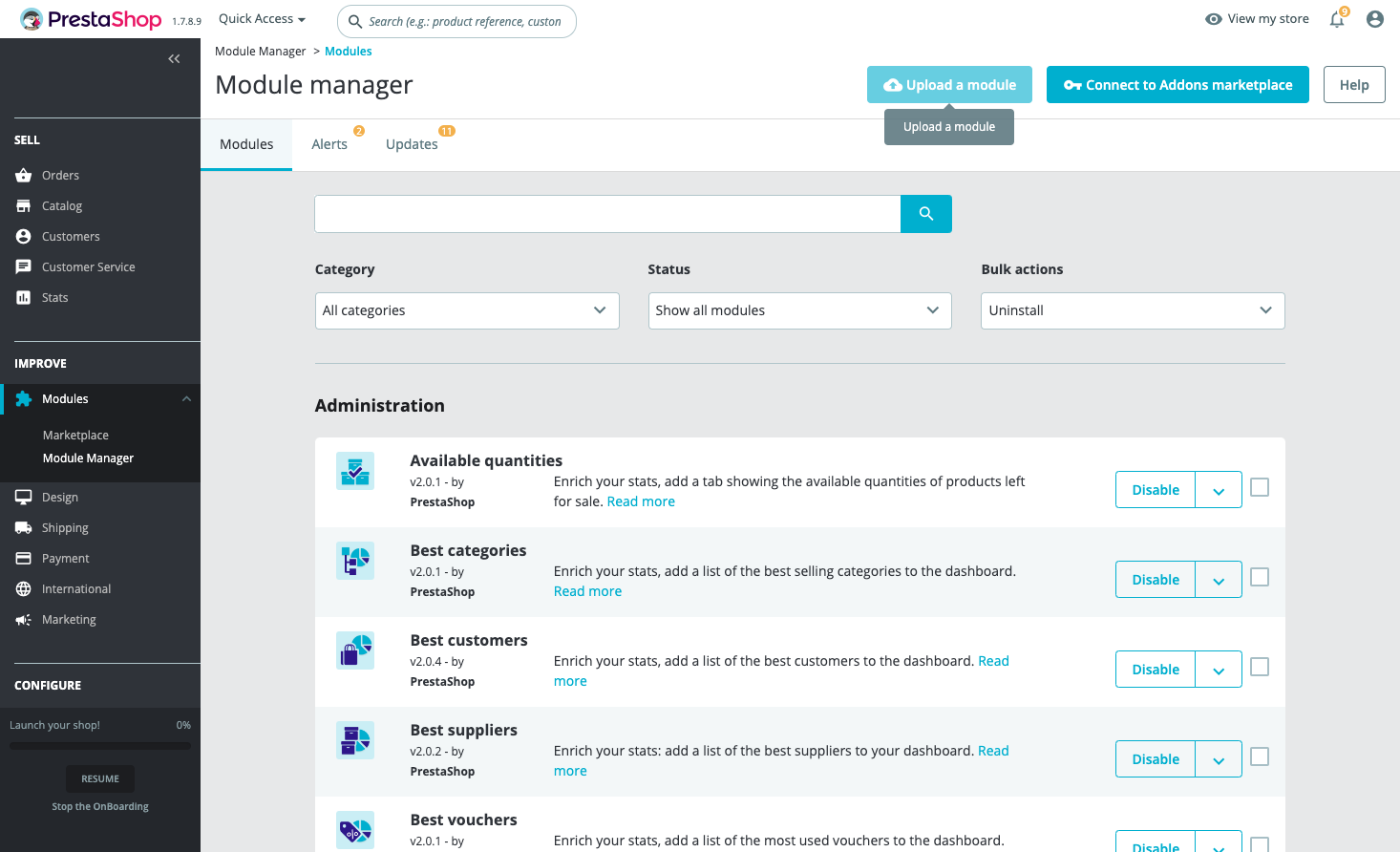Image resolution: width=1400 pixels, height=852 pixels.
Task: Open Marketing via its megaphone icon
Action: 24,620
